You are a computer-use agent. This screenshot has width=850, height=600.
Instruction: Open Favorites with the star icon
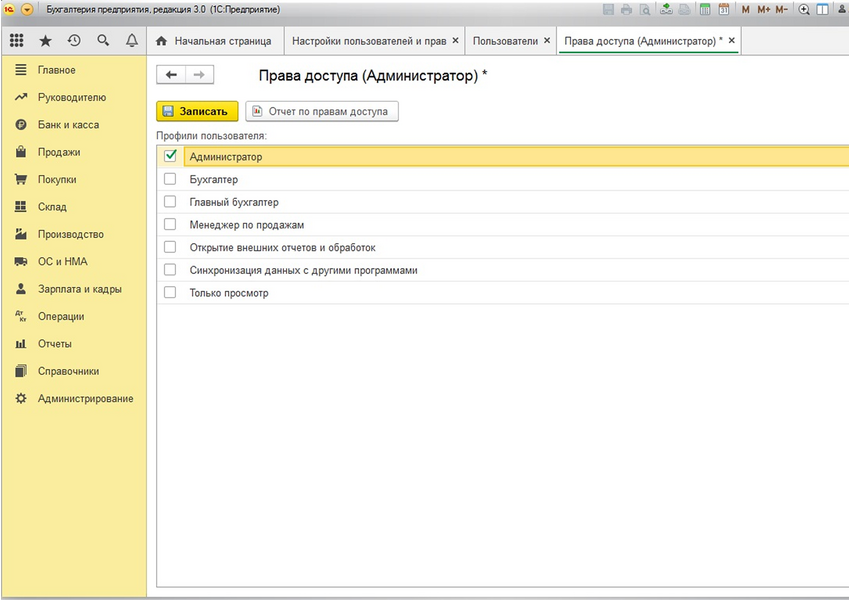tap(45, 41)
